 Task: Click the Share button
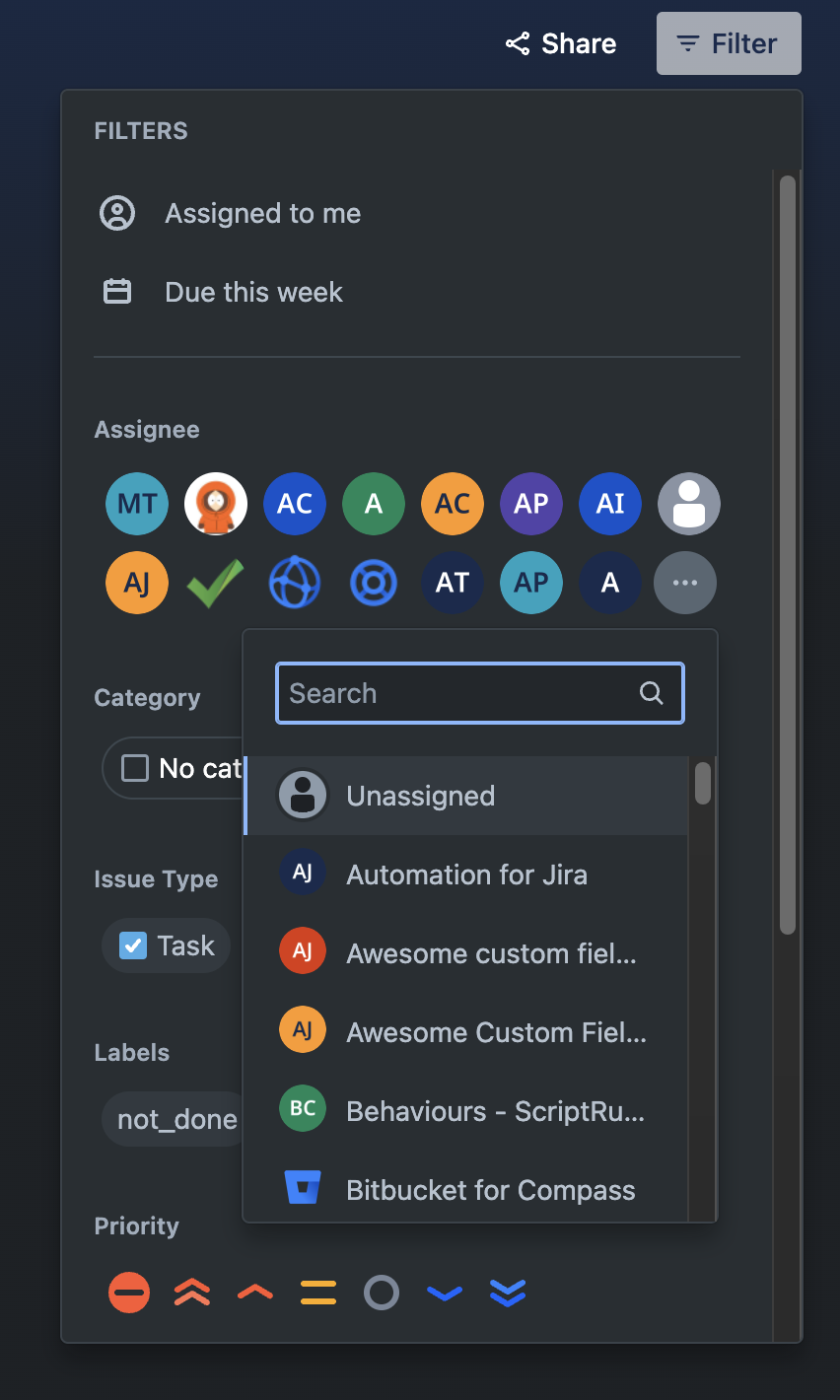point(560,43)
